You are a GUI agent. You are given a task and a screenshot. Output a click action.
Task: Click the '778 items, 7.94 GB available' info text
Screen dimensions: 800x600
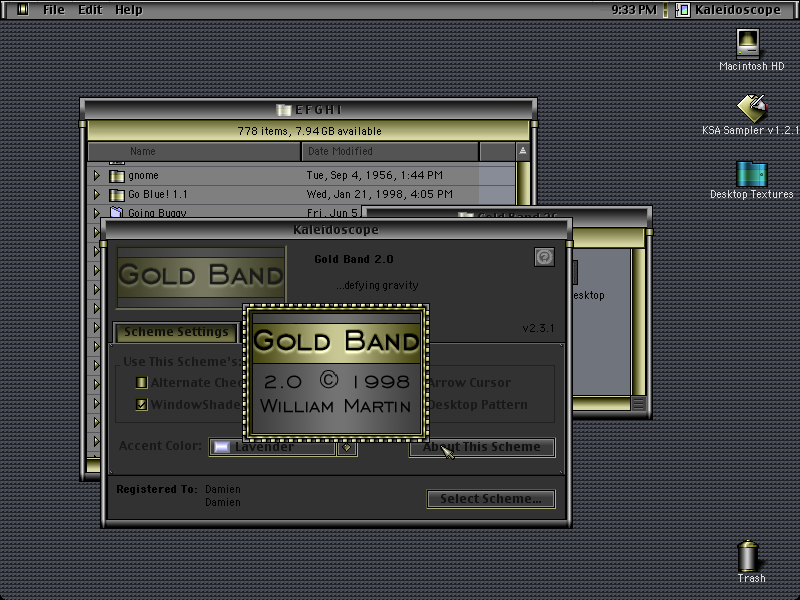[309, 131]
